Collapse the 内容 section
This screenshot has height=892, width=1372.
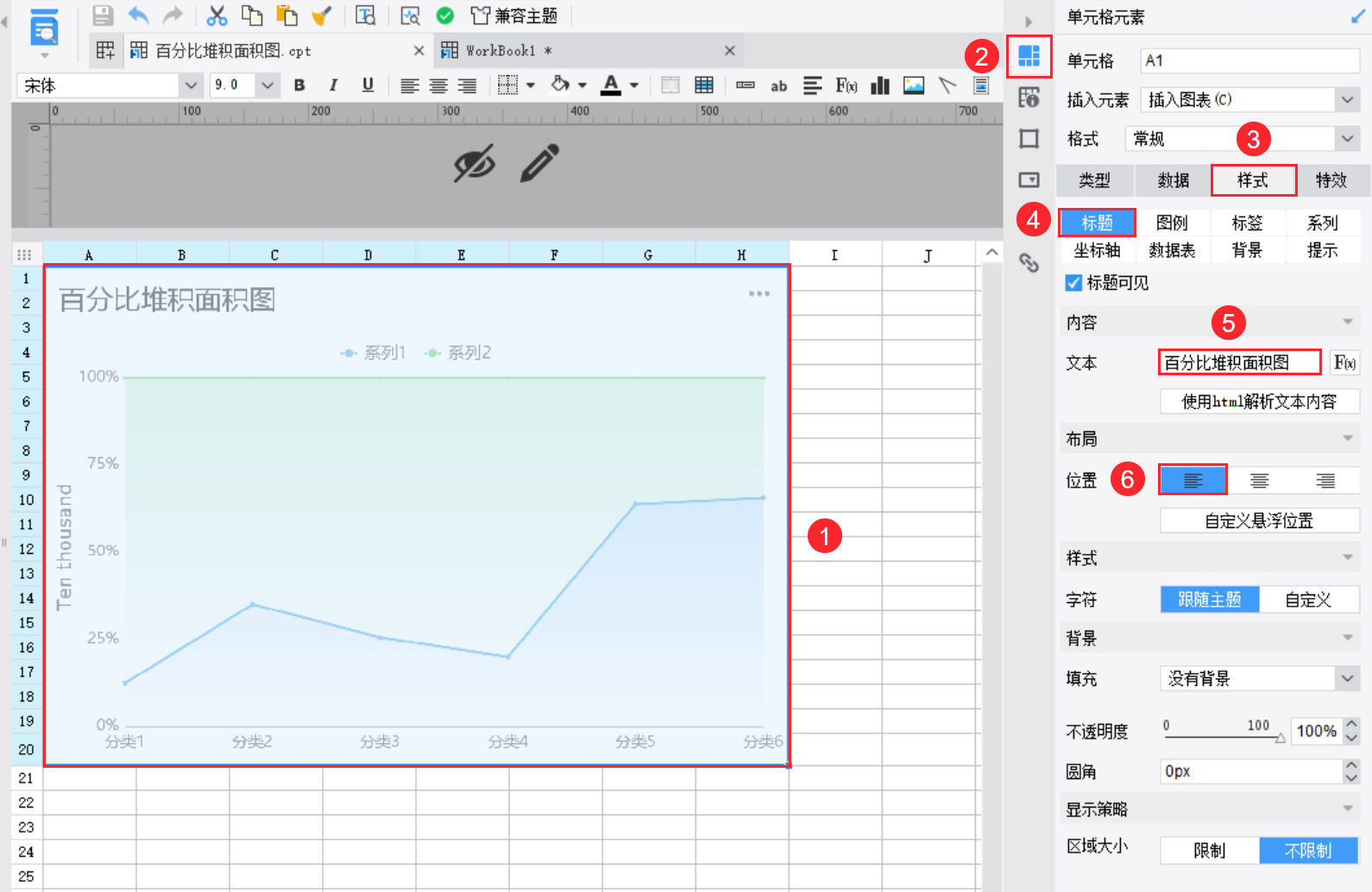[x=1348, y=323]
